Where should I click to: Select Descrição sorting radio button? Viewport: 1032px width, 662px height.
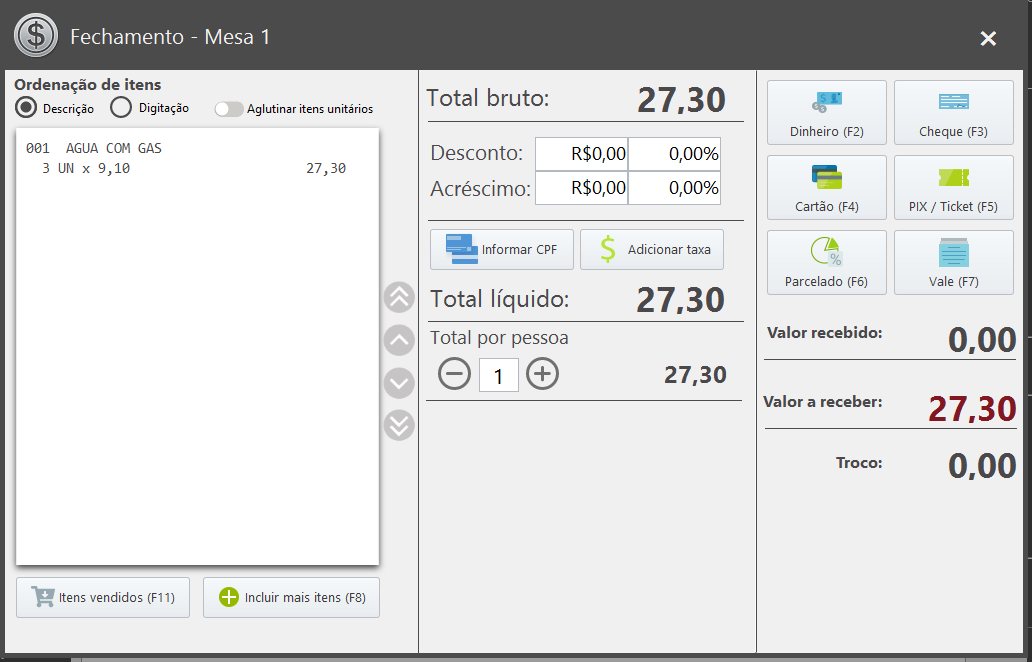click(26, 107)
